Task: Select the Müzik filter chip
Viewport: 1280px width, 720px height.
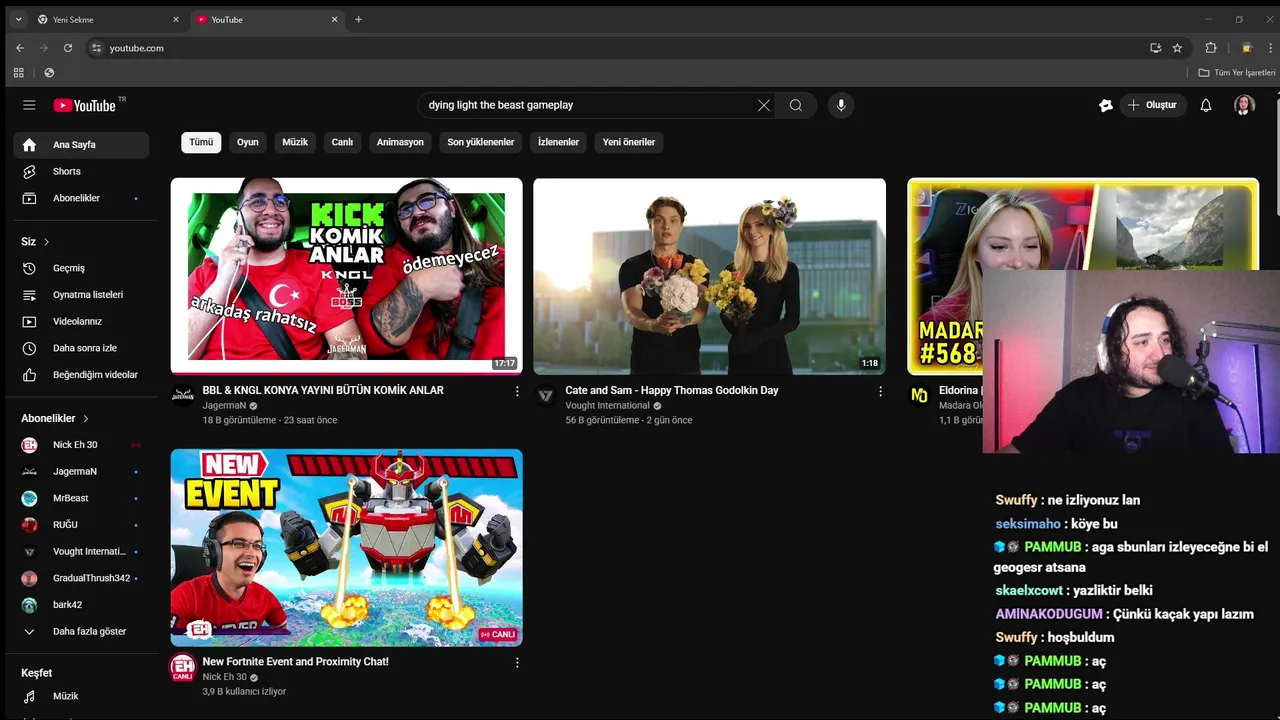Action: [x=295, y=142]
